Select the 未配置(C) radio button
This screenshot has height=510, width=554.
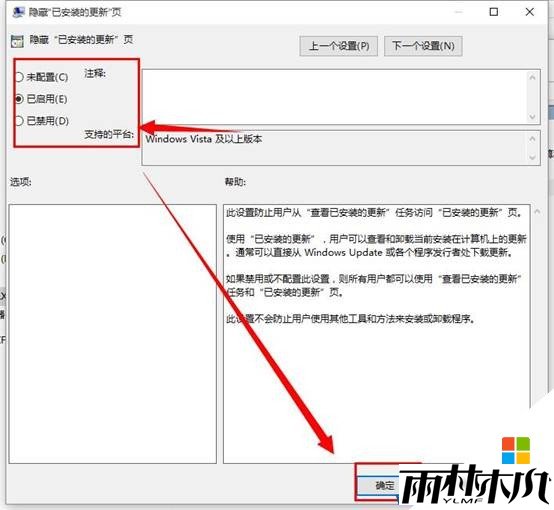[19, 77]
